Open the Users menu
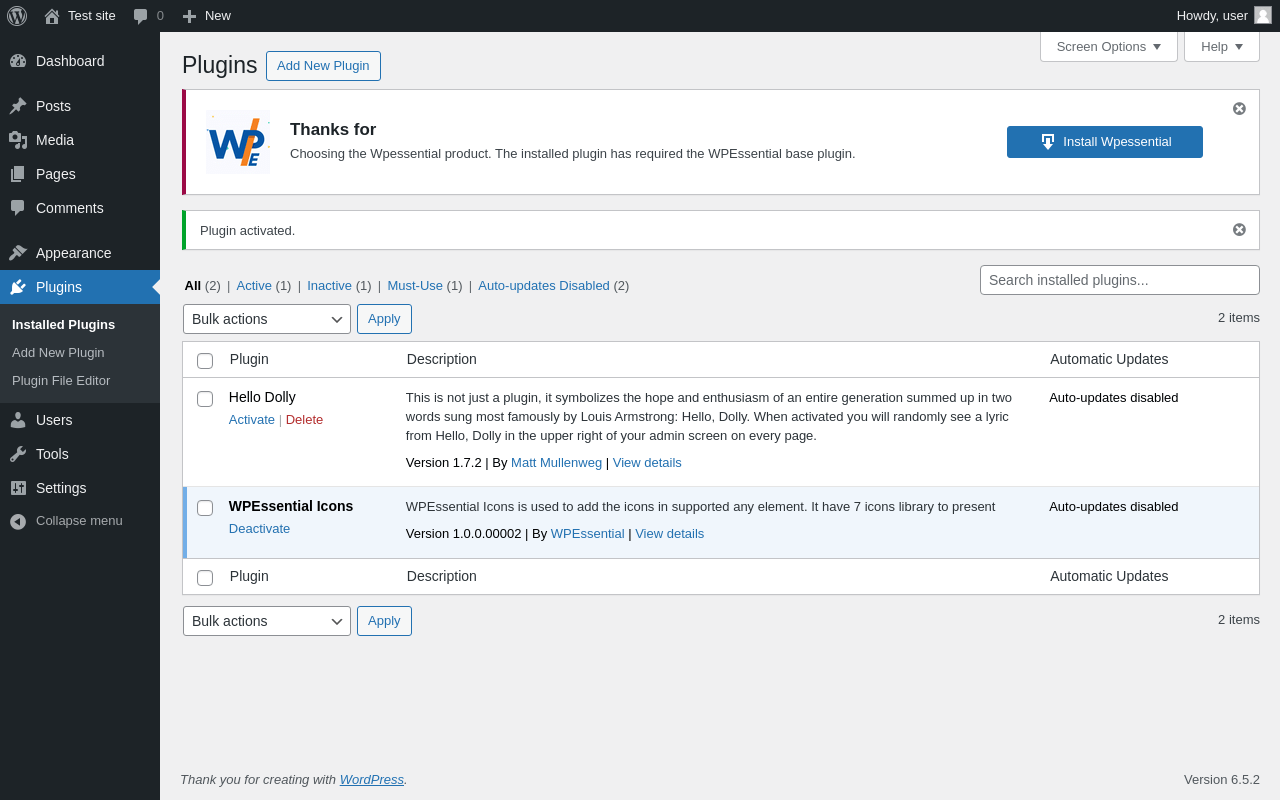Screen dimensions: 1280x800 tap(80, 420)
